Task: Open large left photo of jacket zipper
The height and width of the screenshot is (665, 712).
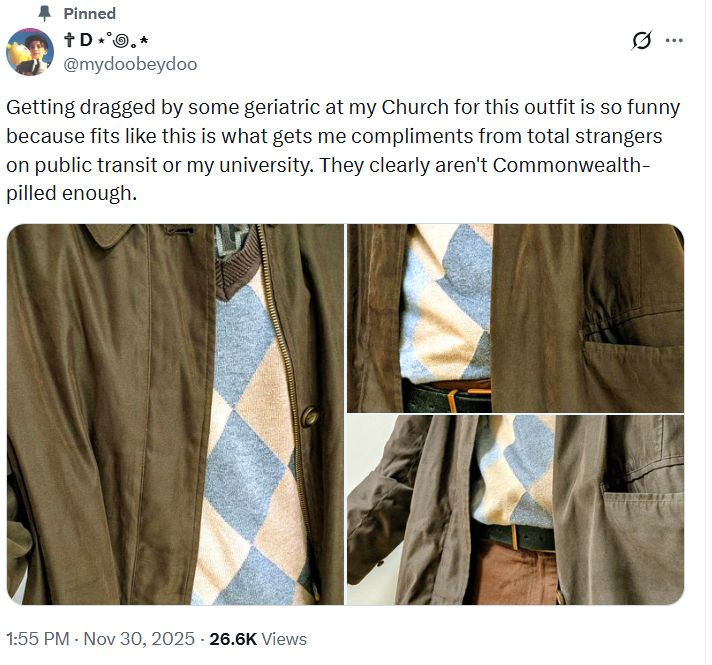Action: [x=175, y=414]
